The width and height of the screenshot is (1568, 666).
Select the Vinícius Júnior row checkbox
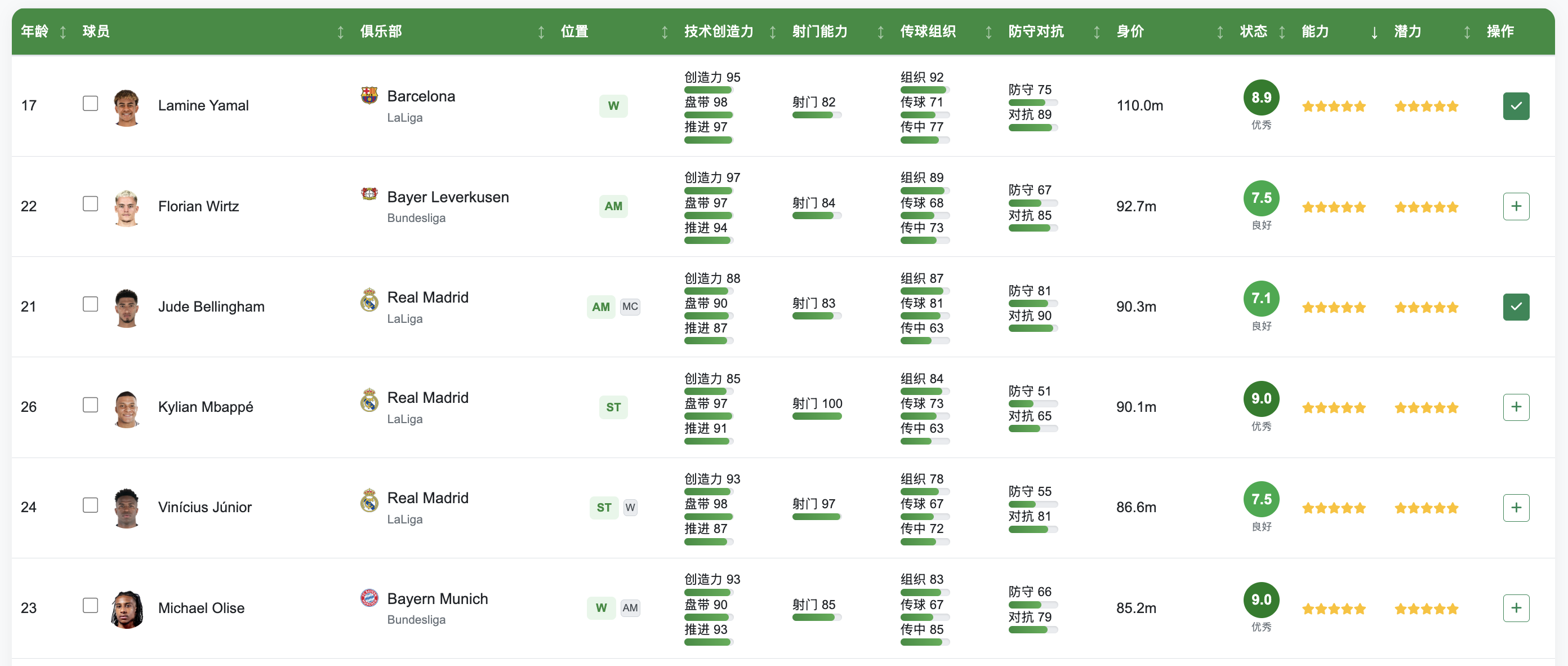pos(90,505)
